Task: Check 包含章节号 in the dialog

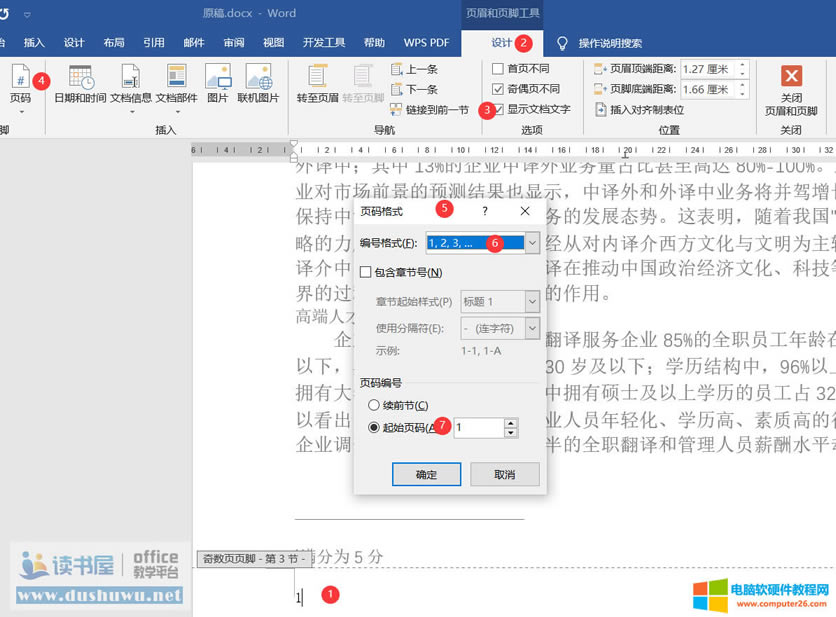Action: click(x=366, y=272)
